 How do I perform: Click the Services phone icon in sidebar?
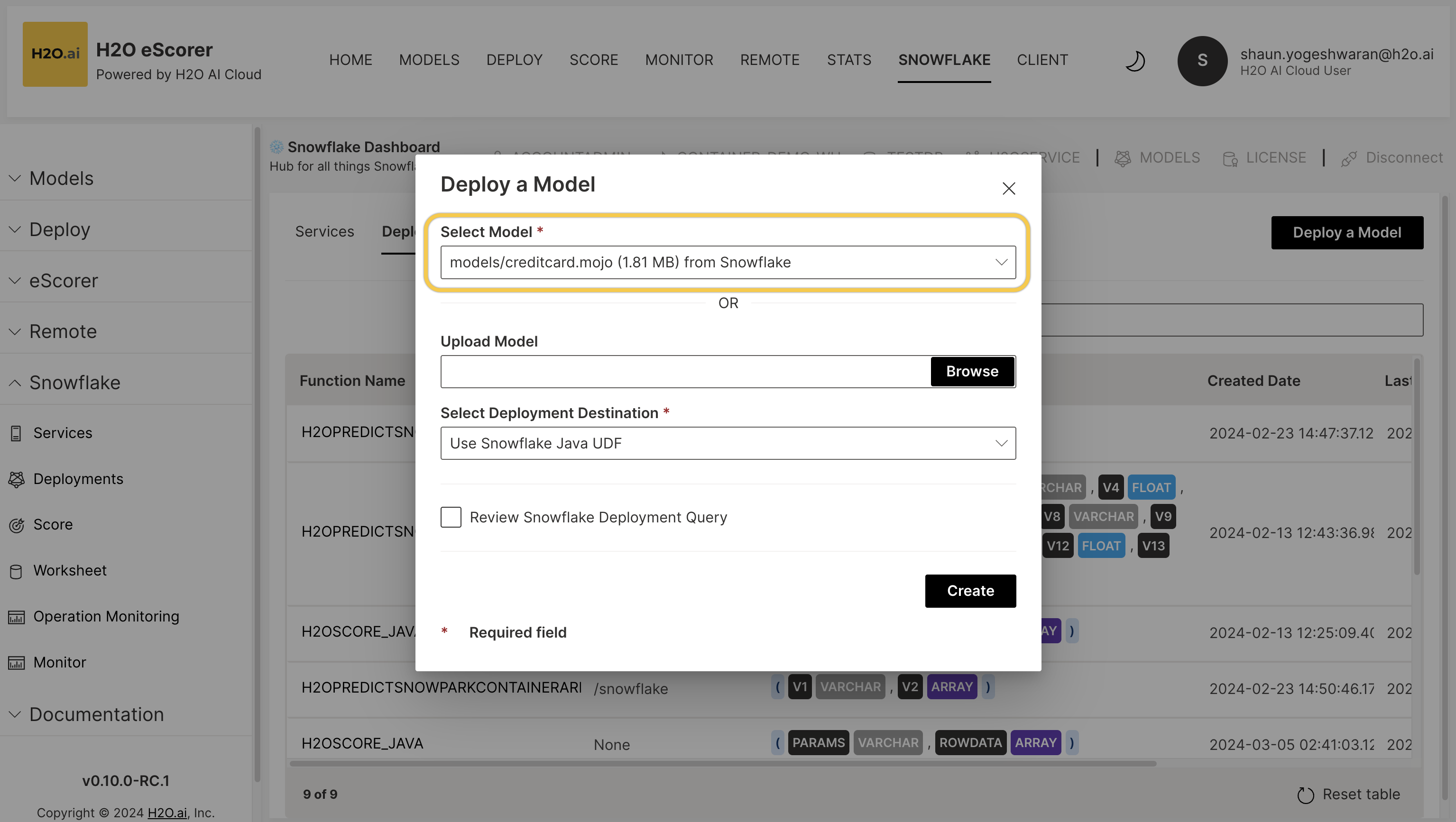point(16,433)
